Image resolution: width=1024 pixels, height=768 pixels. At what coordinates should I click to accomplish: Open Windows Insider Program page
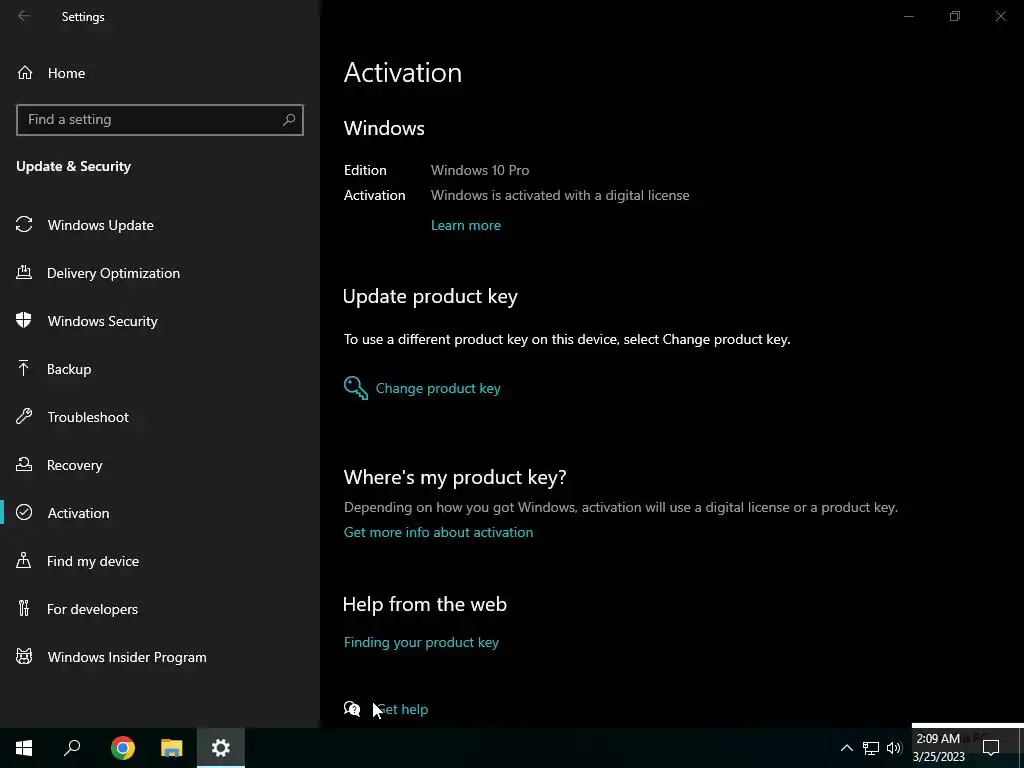coord(127,657)
